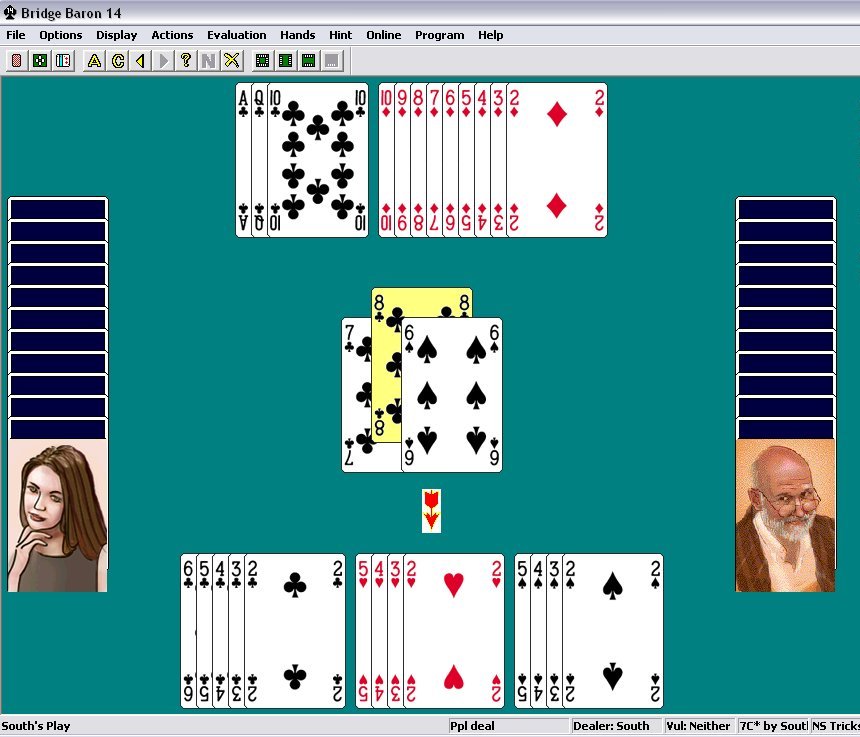Play the 2 of spades from South's hand

click(x=613, y=630)
